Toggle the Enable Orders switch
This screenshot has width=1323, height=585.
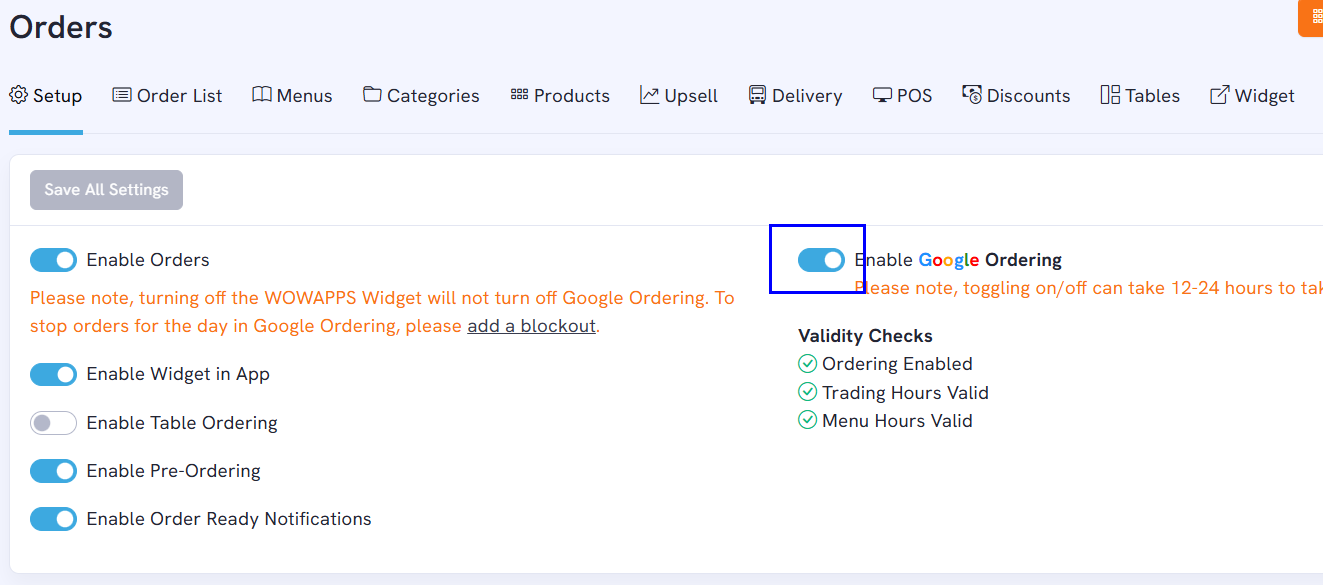coord(53,260)
